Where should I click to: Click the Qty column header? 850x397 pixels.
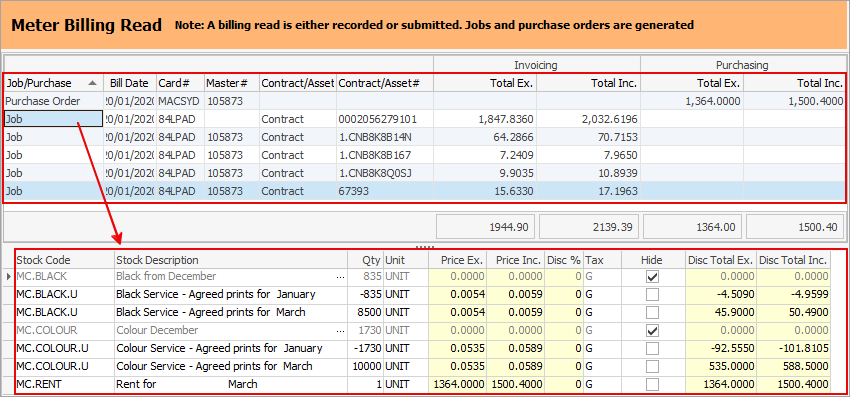[x=365, y=260]
